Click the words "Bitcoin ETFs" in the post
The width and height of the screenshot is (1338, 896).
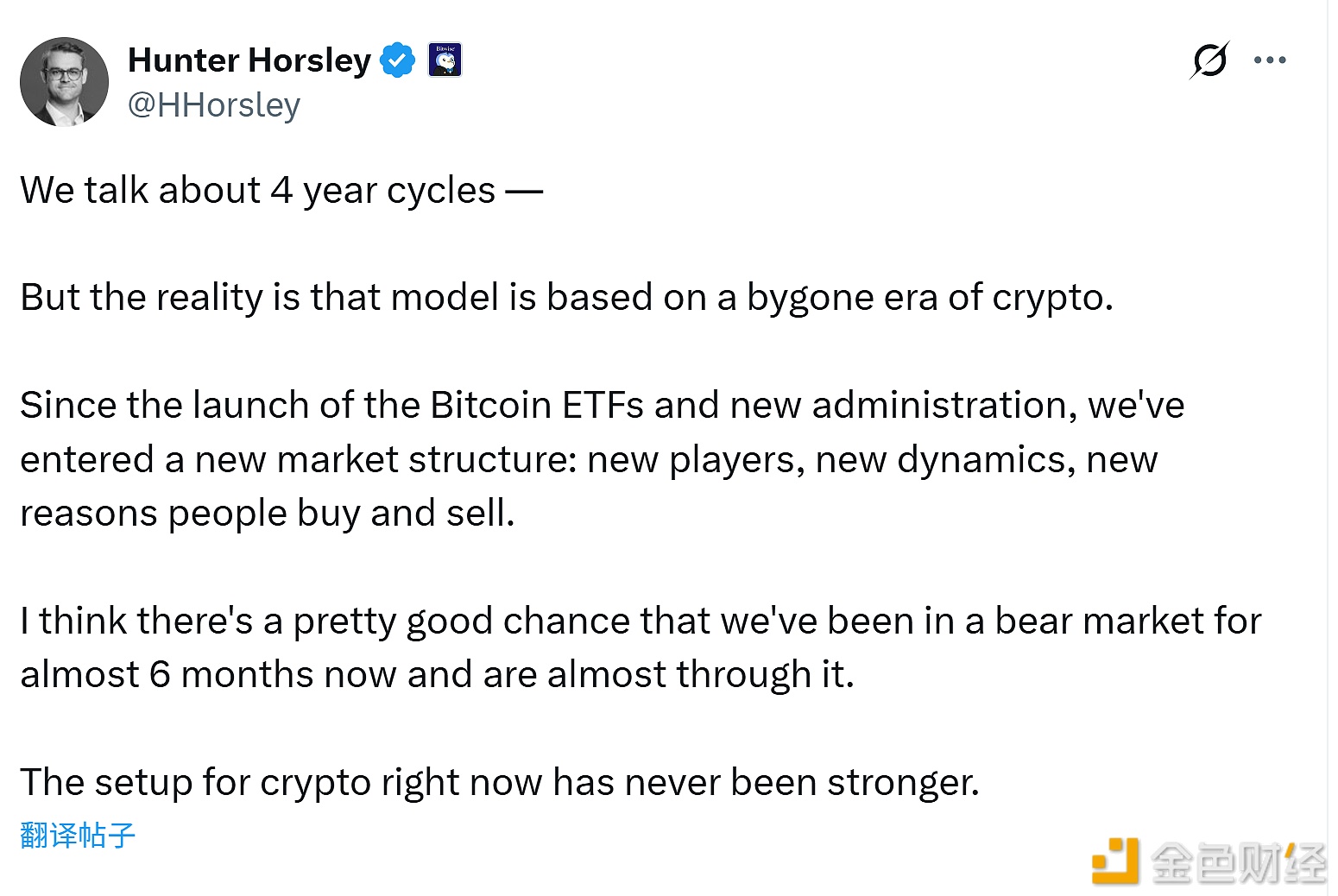pos(536,406)
